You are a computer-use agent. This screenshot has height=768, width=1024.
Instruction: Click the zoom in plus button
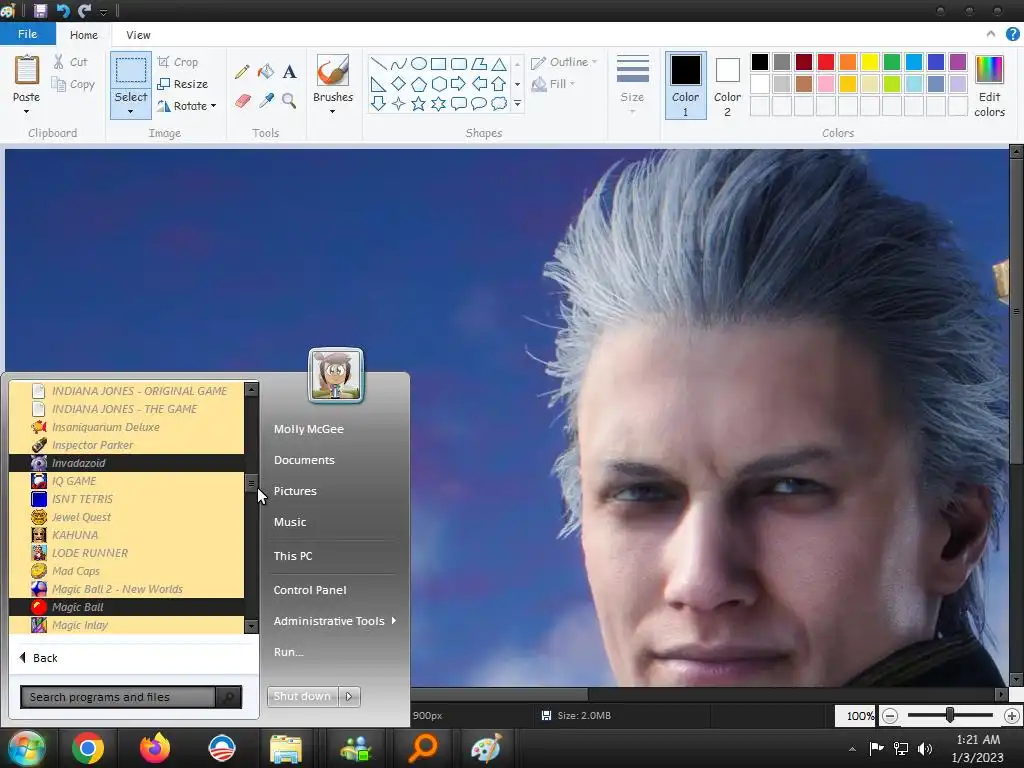coord(1012,716)
